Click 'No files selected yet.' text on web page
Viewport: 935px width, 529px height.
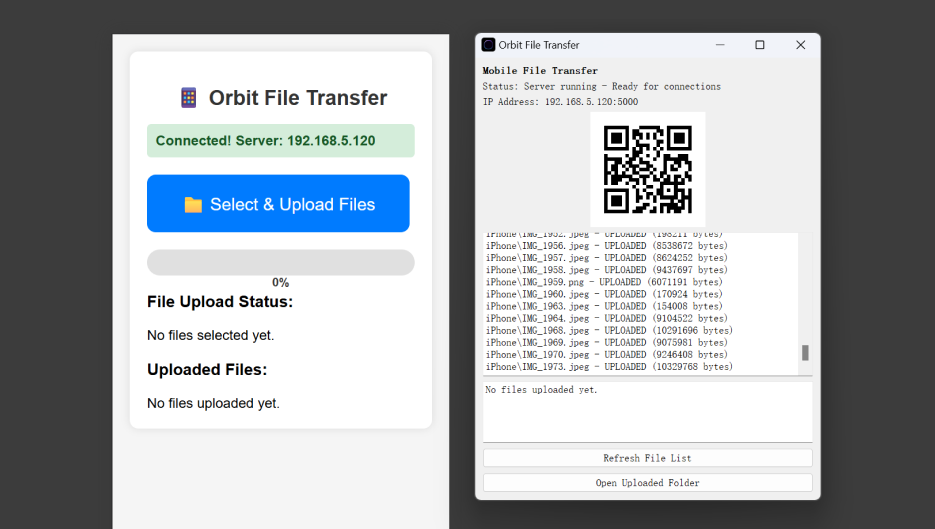point(210,335)
